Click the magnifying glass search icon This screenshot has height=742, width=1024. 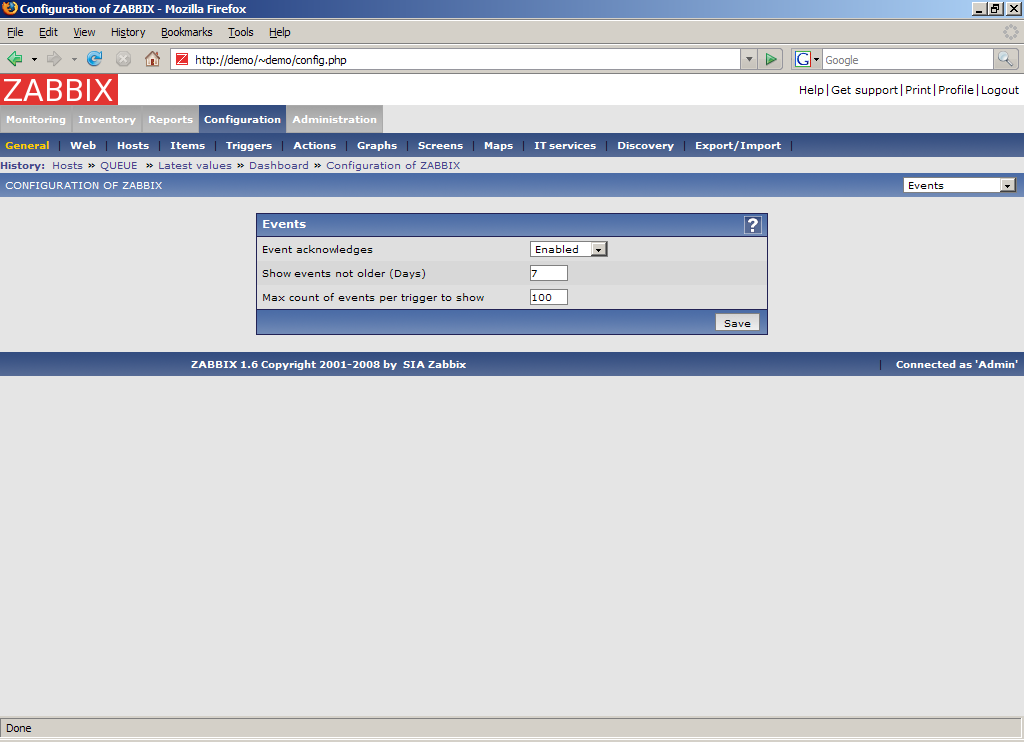point(1005,59)
